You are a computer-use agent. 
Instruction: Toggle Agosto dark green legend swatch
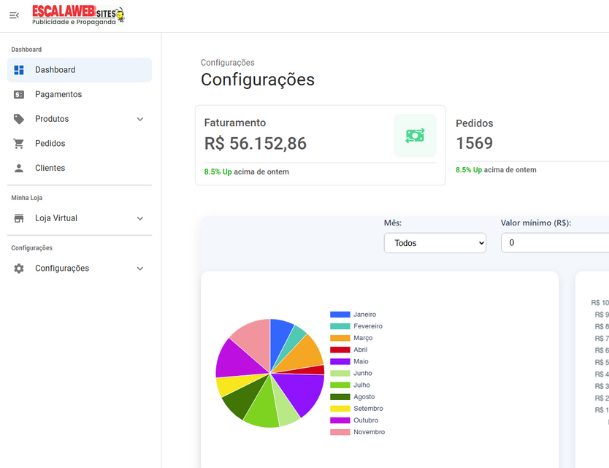(x=340, y=397)
